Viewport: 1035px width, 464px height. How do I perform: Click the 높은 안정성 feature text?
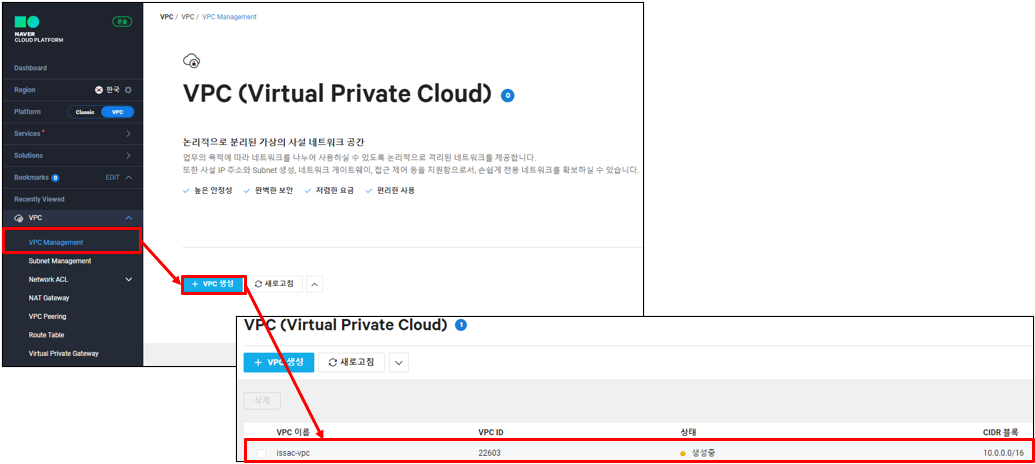(212, 190)
